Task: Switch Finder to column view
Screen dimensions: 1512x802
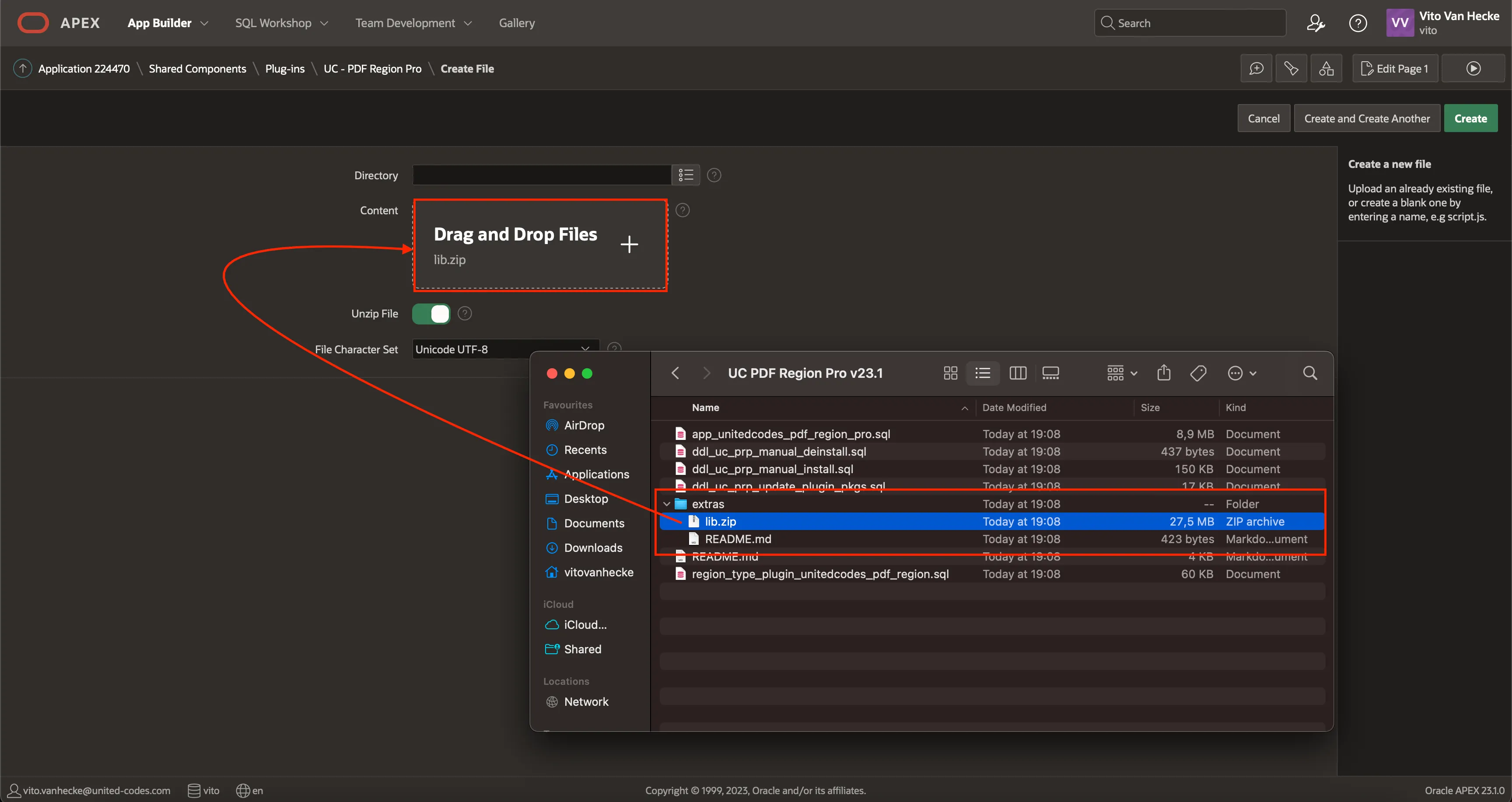Action: pyautogui.click(x=1017, y=373)
